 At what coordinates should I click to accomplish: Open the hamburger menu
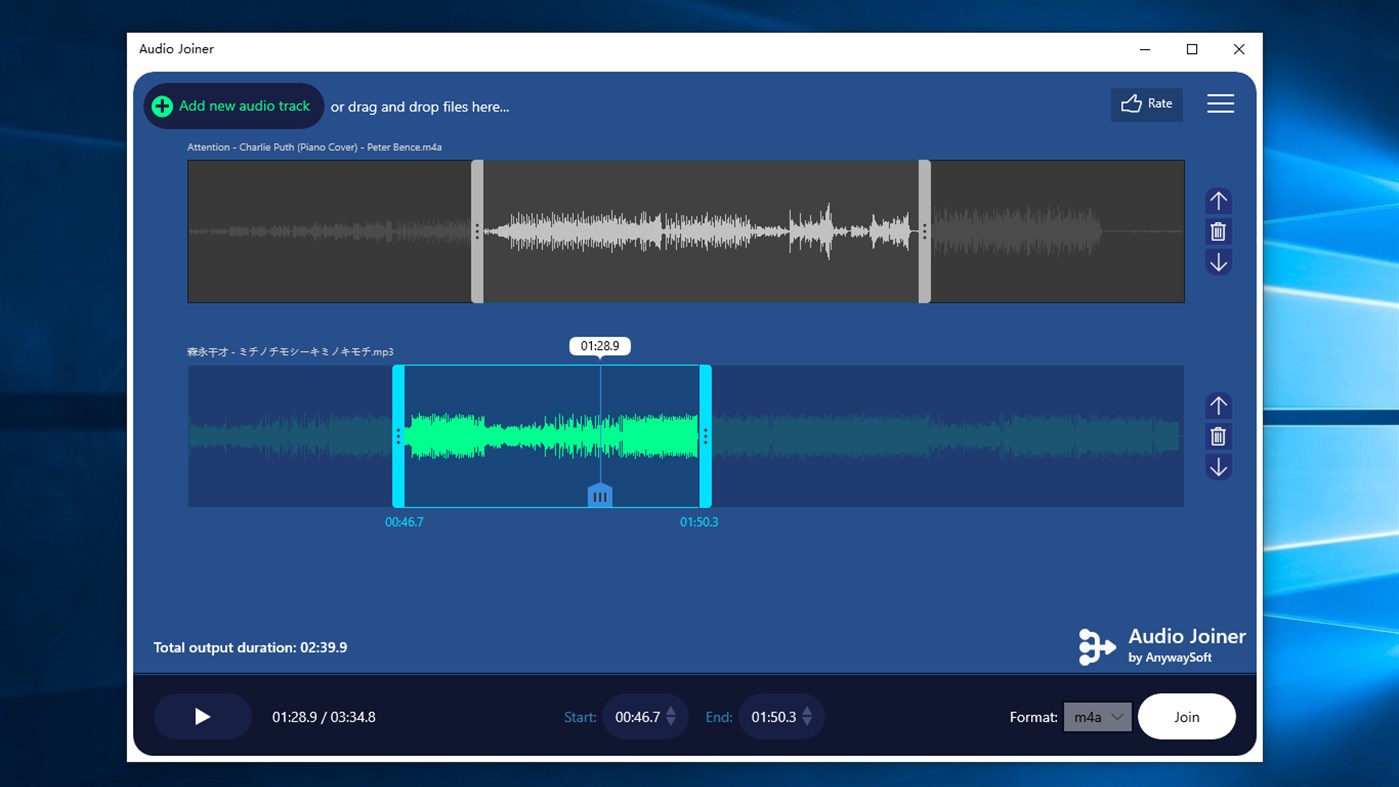click(1220, 103)
